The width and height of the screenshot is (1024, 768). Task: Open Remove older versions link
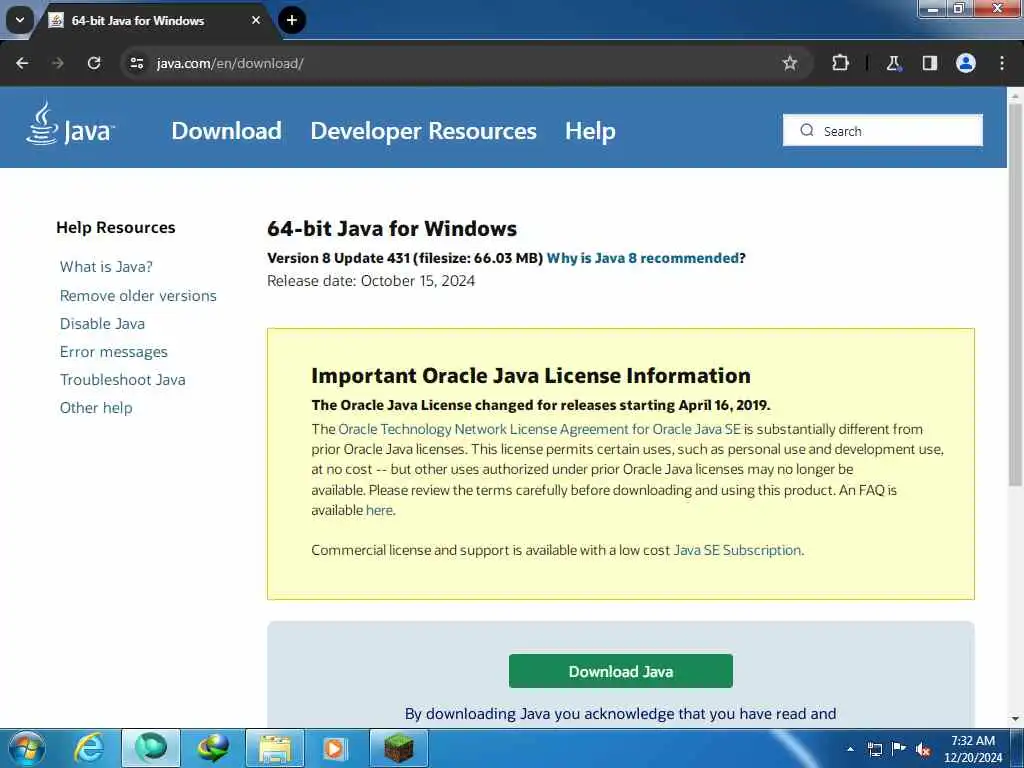(138, 296)
